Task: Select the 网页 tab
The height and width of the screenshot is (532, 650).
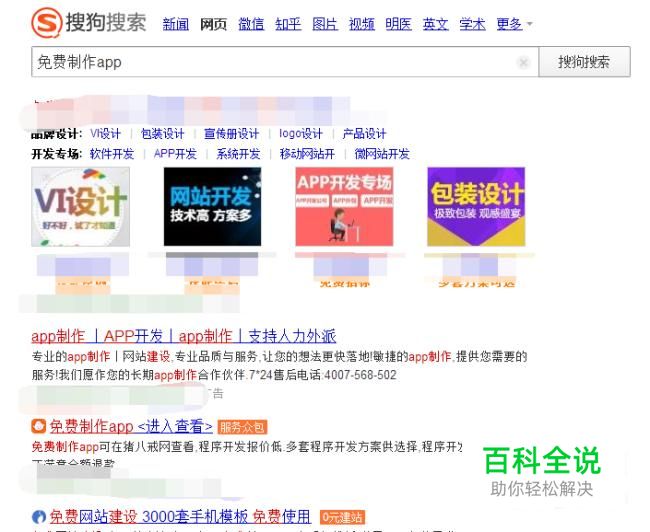Action: (x=213, y=24)
